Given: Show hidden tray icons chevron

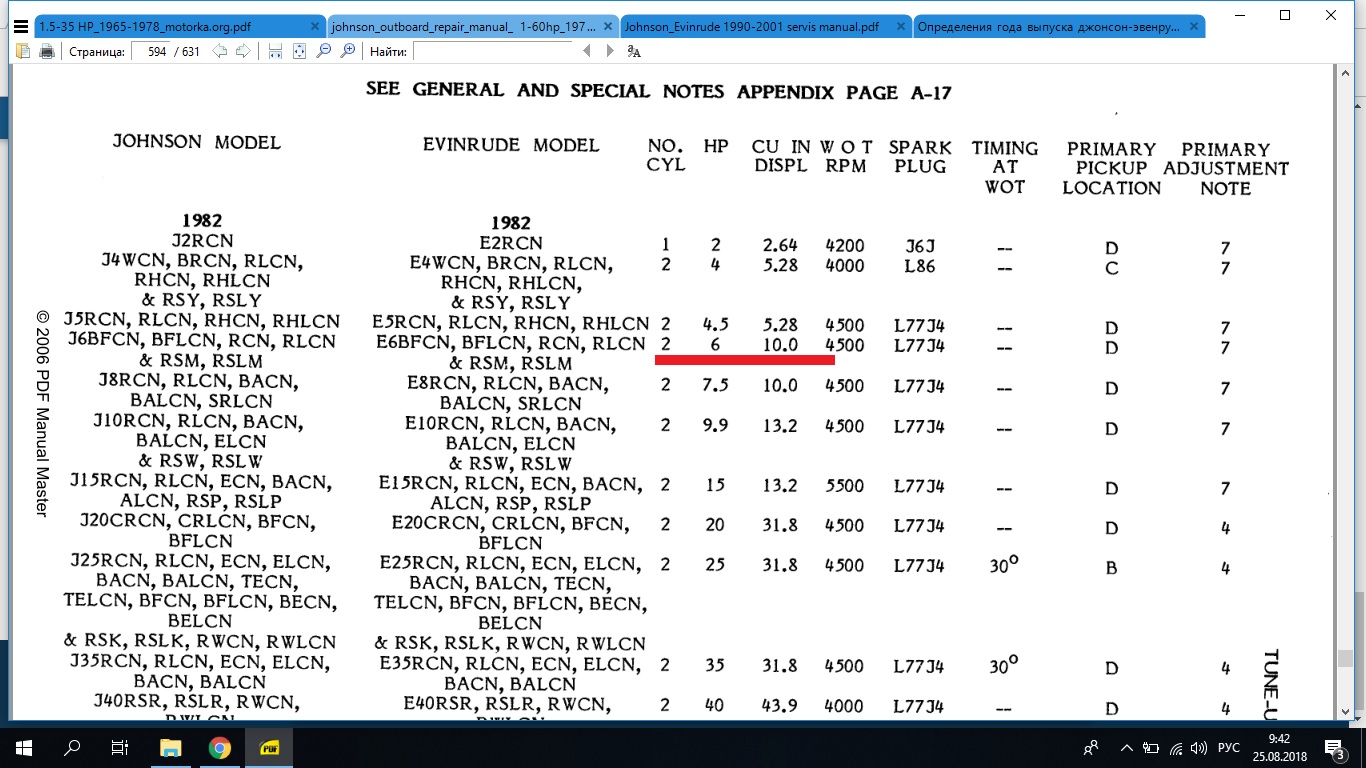Looking at the screenshot, I should 1129,748.
